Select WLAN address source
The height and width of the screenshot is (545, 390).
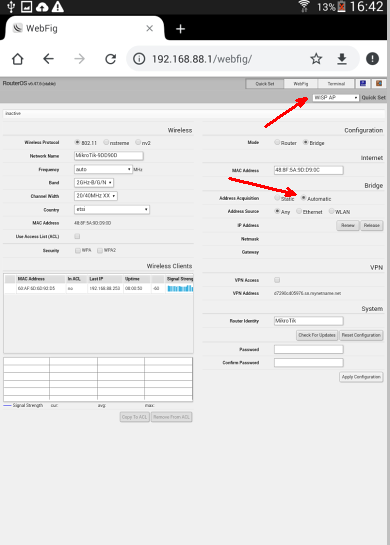pos(331,211)
